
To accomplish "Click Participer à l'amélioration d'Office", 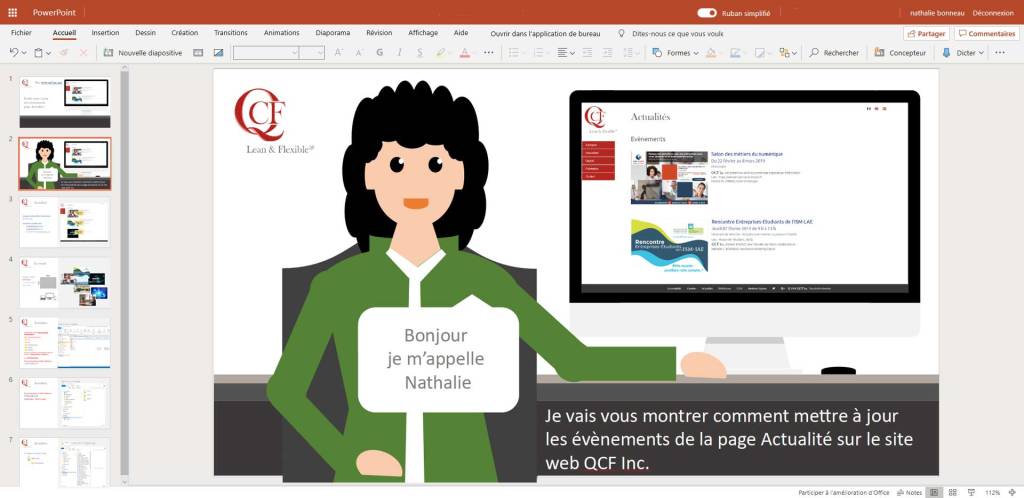I will (x=843, y=492).
